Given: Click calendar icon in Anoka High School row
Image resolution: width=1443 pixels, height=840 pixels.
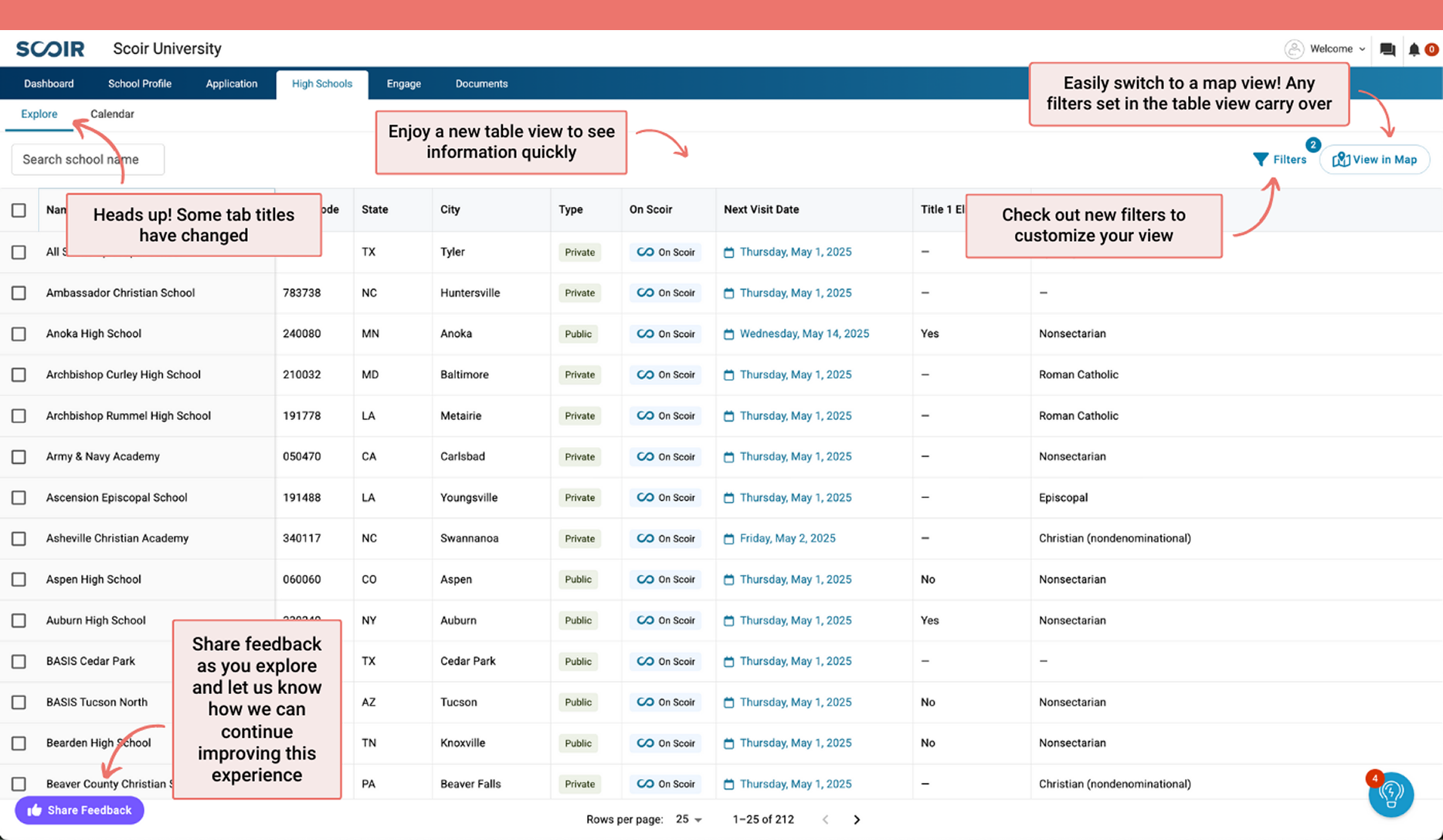Looking at the screenshot, I should coord(728,334).
